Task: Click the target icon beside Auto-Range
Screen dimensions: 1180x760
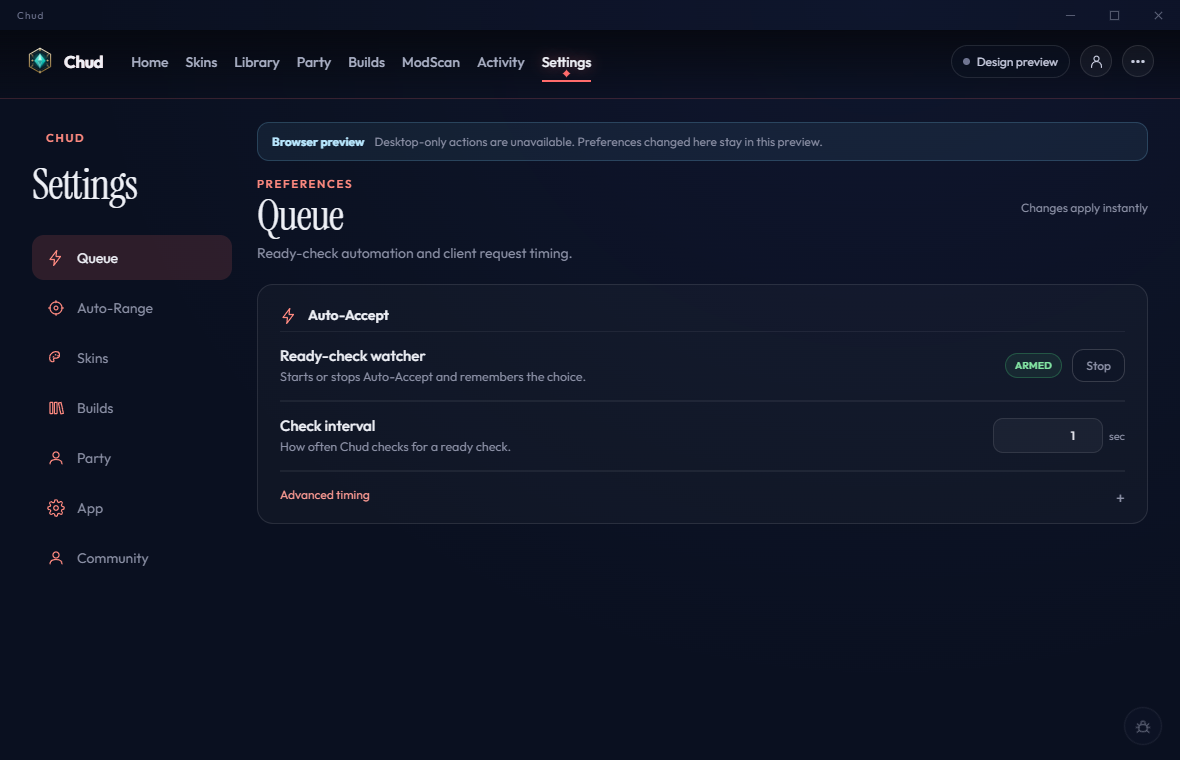Action: point(56,308)
